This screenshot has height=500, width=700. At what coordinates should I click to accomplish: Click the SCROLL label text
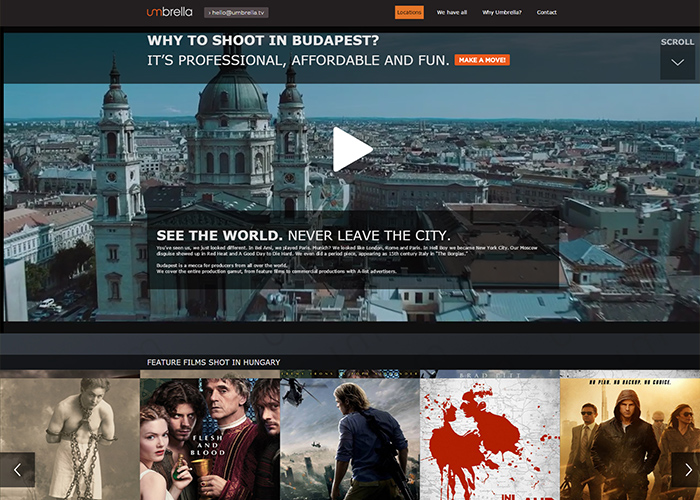tap(677, 42)
